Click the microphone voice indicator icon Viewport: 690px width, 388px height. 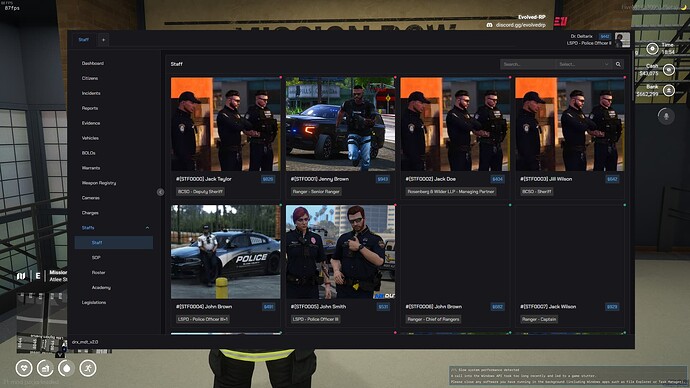(666, 116)
